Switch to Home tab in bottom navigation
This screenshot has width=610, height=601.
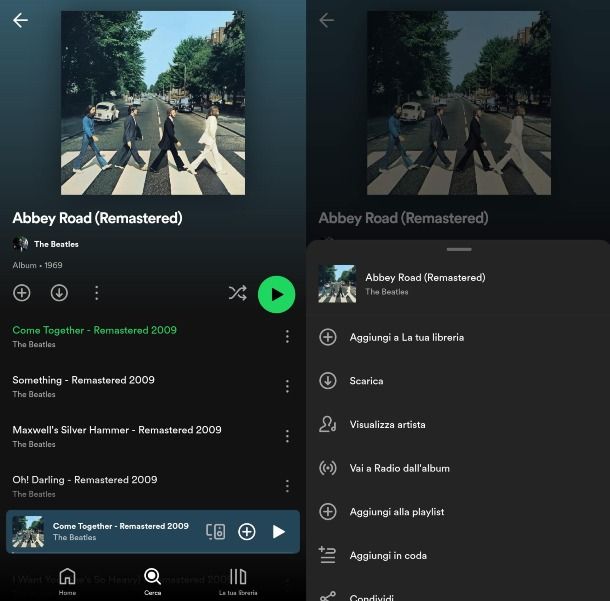click(67, 581)
